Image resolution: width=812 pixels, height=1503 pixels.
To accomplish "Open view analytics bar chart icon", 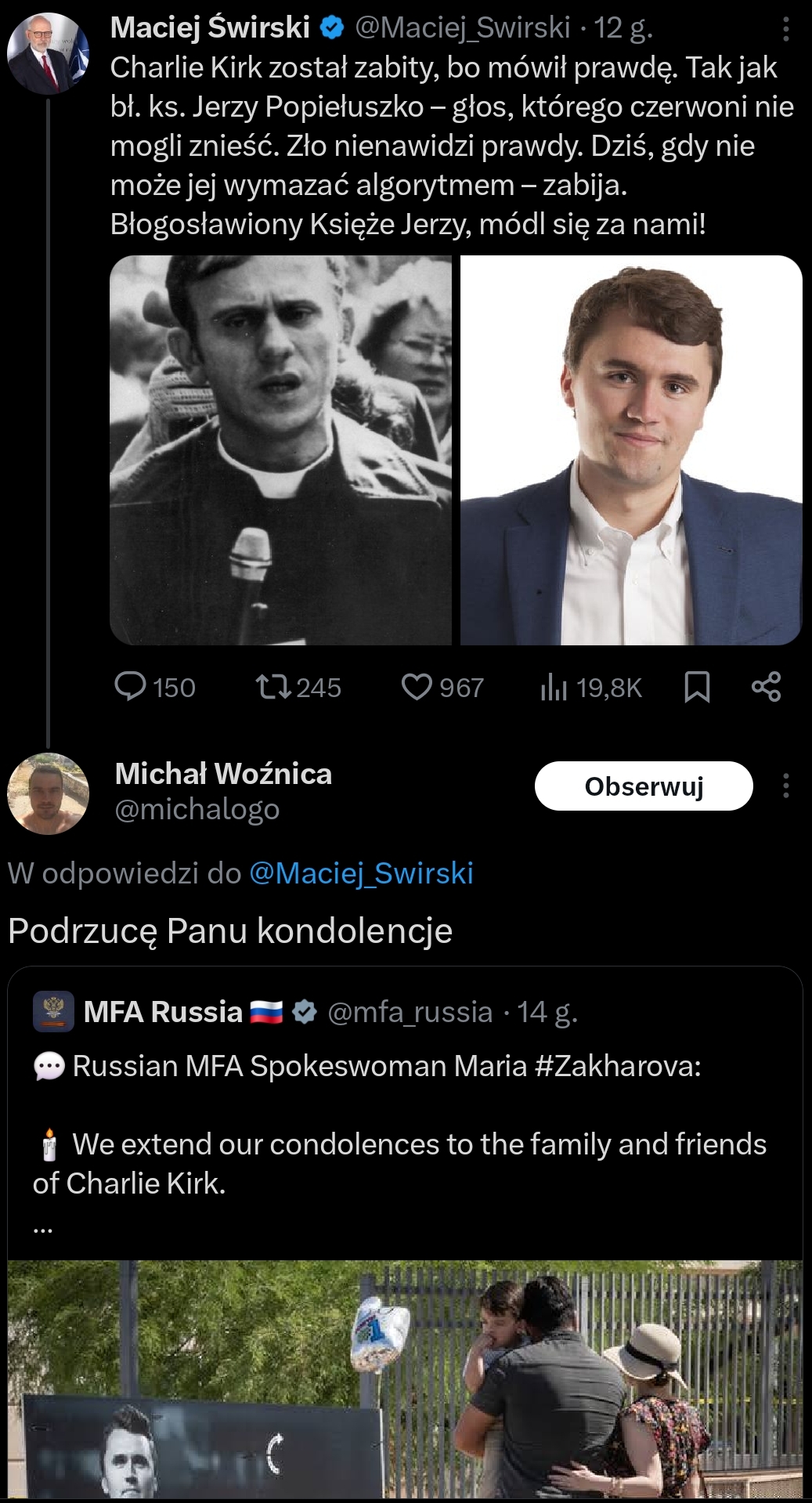I will click(x=553, y=687).
